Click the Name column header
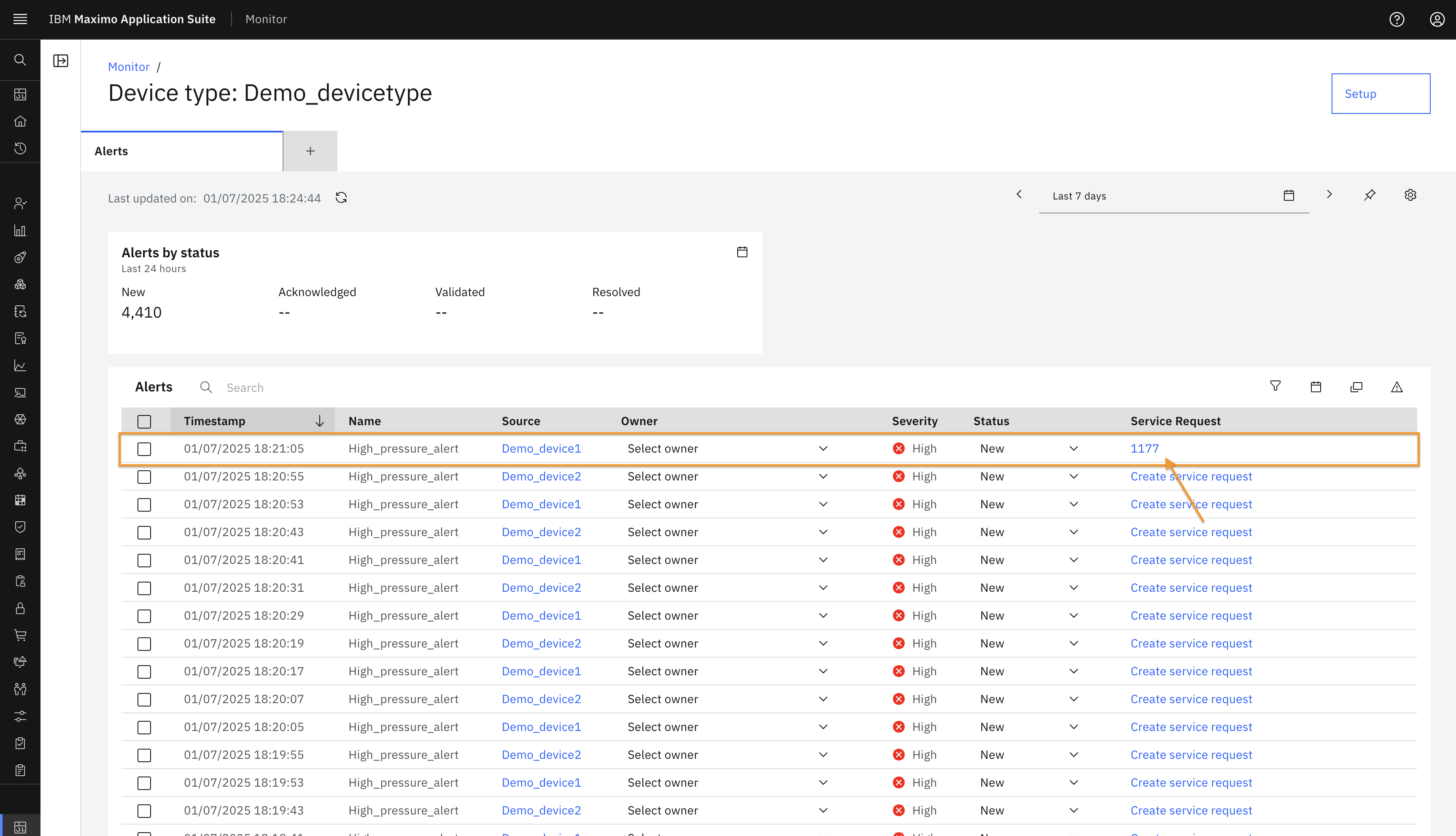Viewport: 1456px width, 836px height. coord(364,421)
